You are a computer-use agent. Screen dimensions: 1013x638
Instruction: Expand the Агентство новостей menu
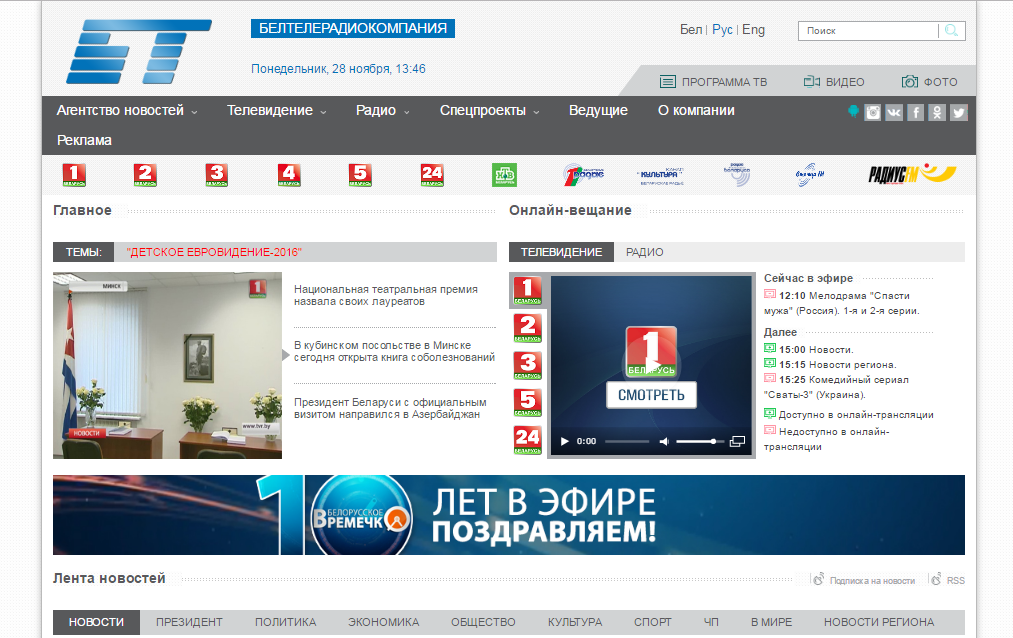(x=127, y=110)
